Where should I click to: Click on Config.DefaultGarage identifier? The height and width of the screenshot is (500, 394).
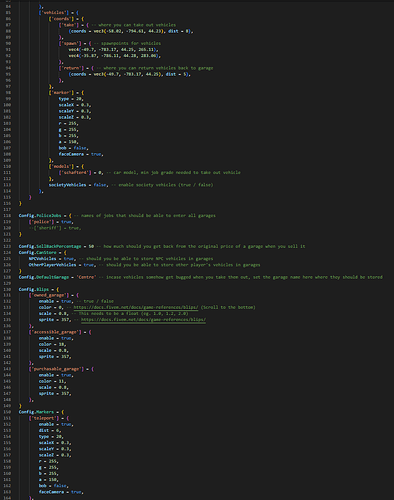(x=44, y=277)
